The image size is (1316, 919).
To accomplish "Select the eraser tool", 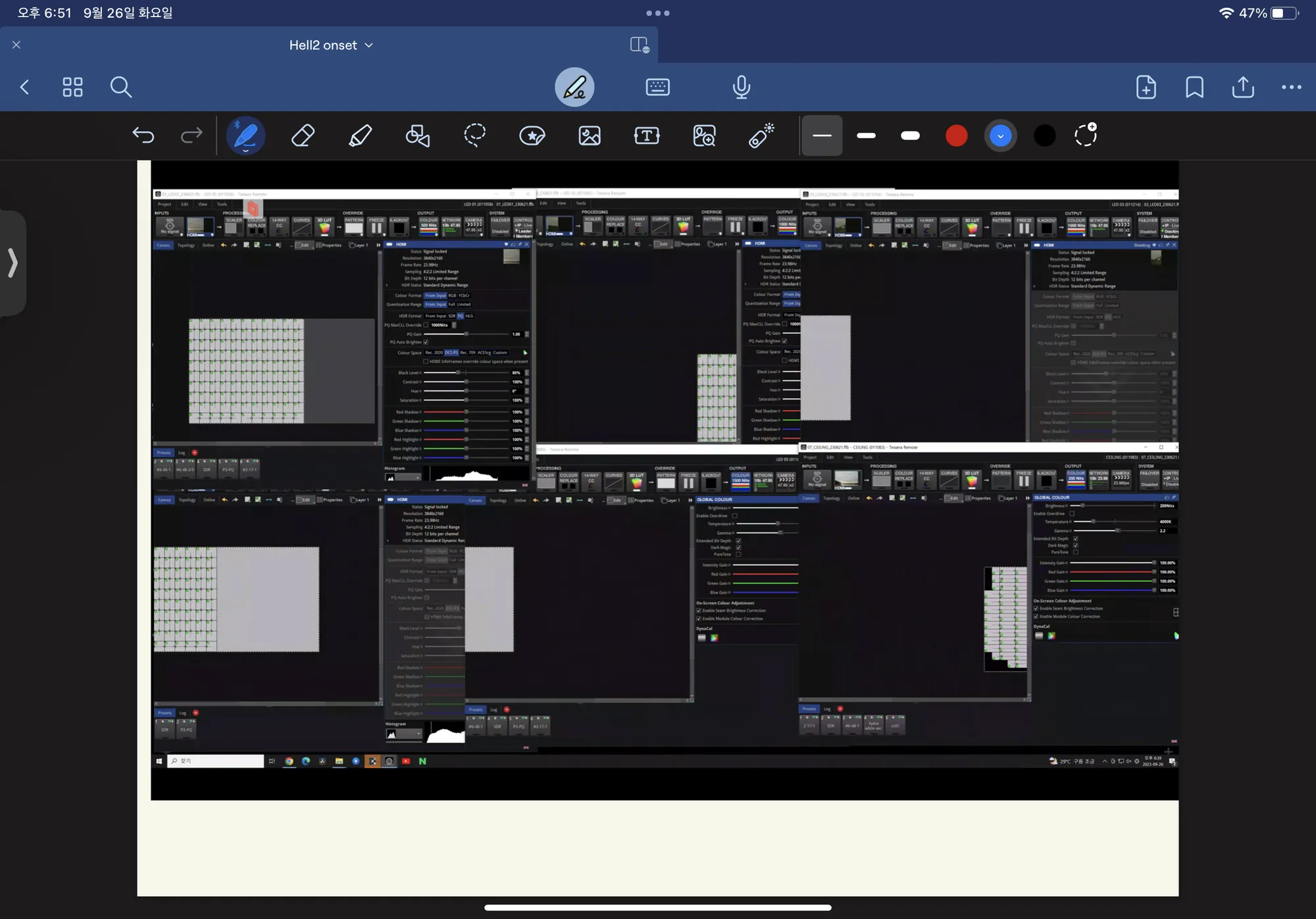I will click(x=303, y=136).
